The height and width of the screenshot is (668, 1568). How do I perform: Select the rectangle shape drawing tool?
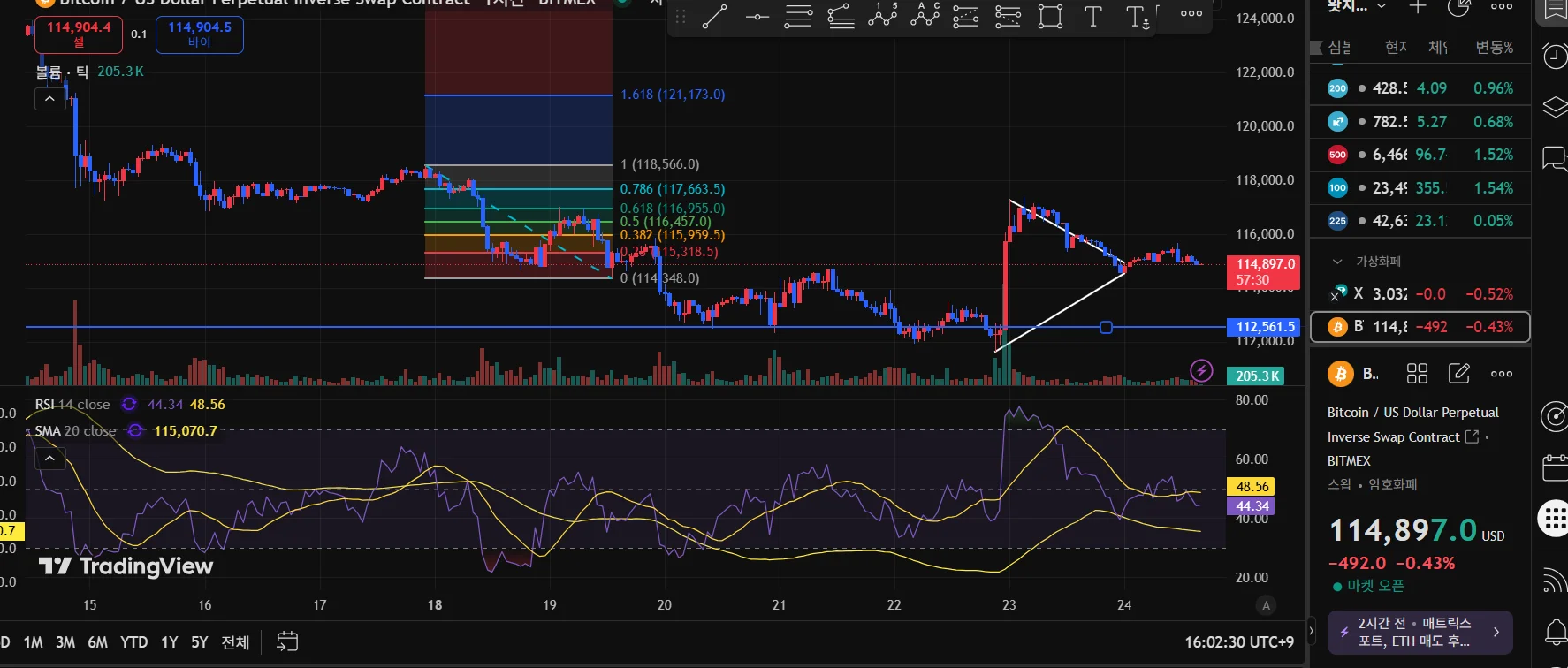[x=1050, y=17]
